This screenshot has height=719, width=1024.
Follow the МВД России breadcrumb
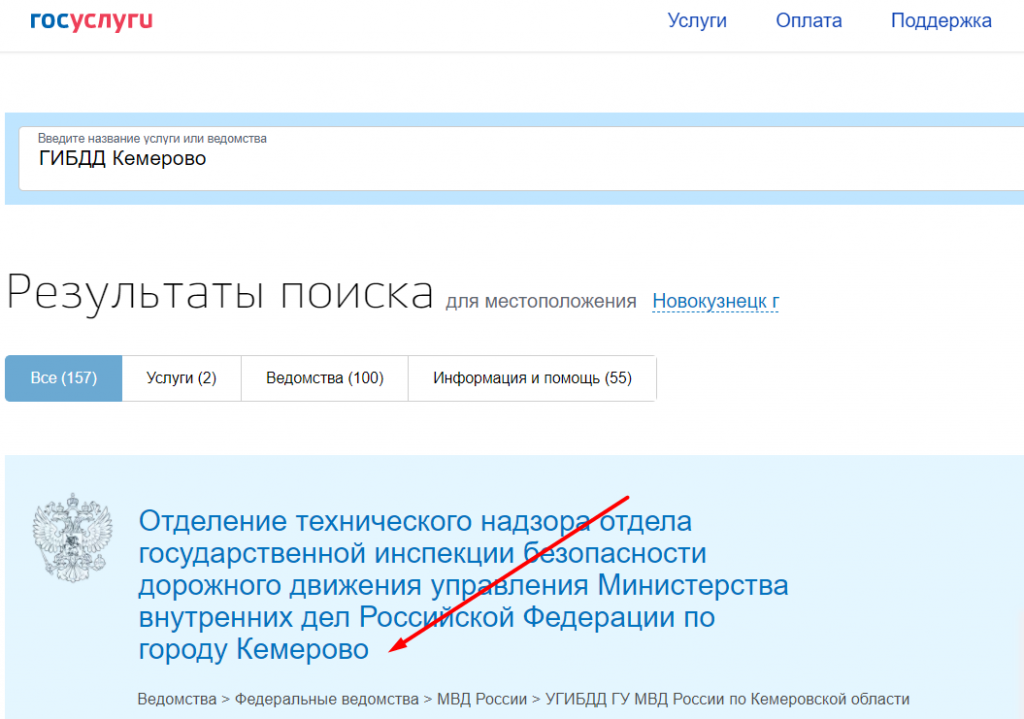pos(481,699)
